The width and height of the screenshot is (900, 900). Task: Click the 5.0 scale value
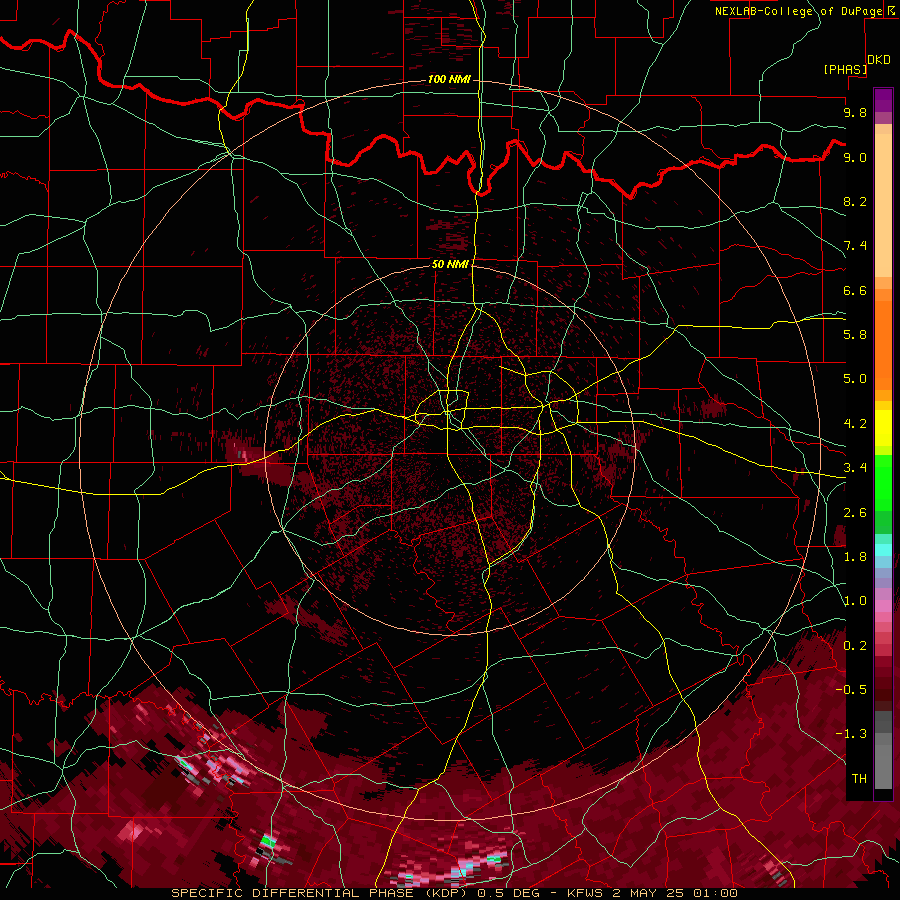855,379
